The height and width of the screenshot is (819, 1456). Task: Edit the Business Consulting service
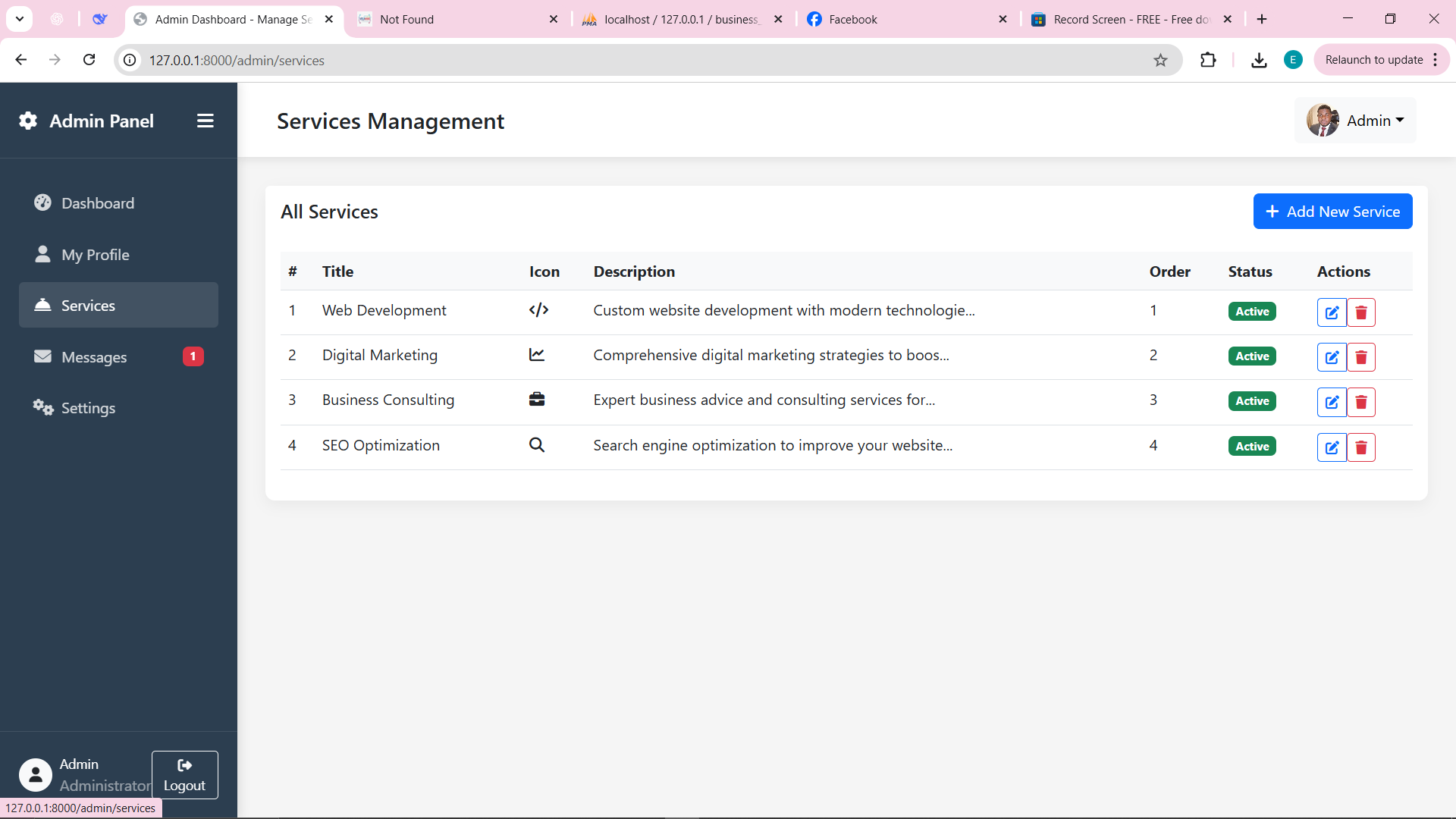point(1331,402)
